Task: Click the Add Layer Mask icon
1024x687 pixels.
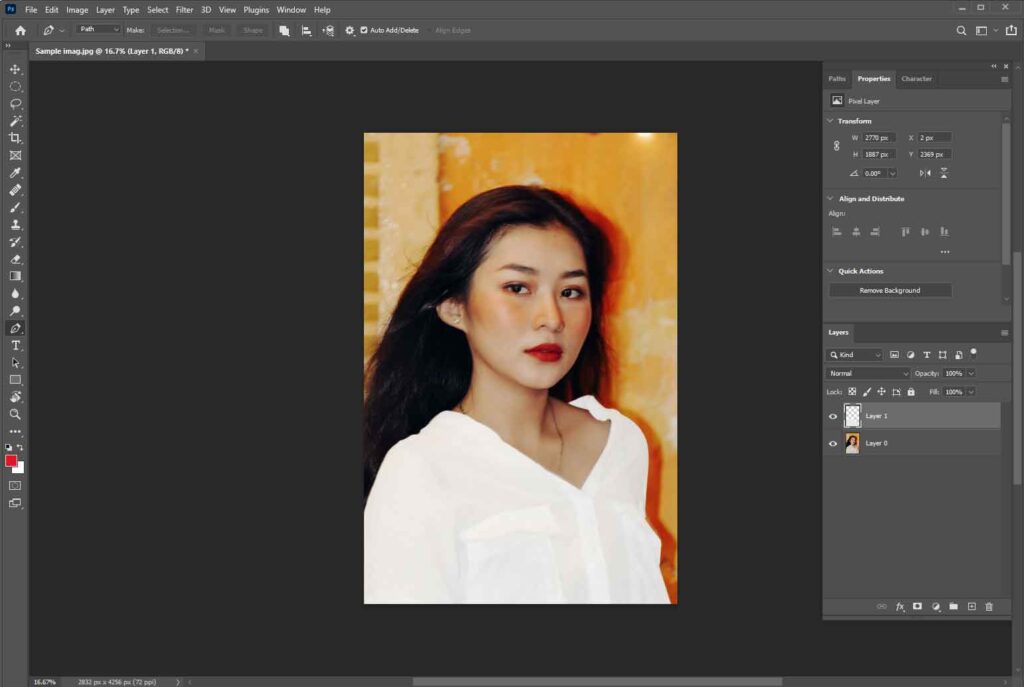Action: 917,607
